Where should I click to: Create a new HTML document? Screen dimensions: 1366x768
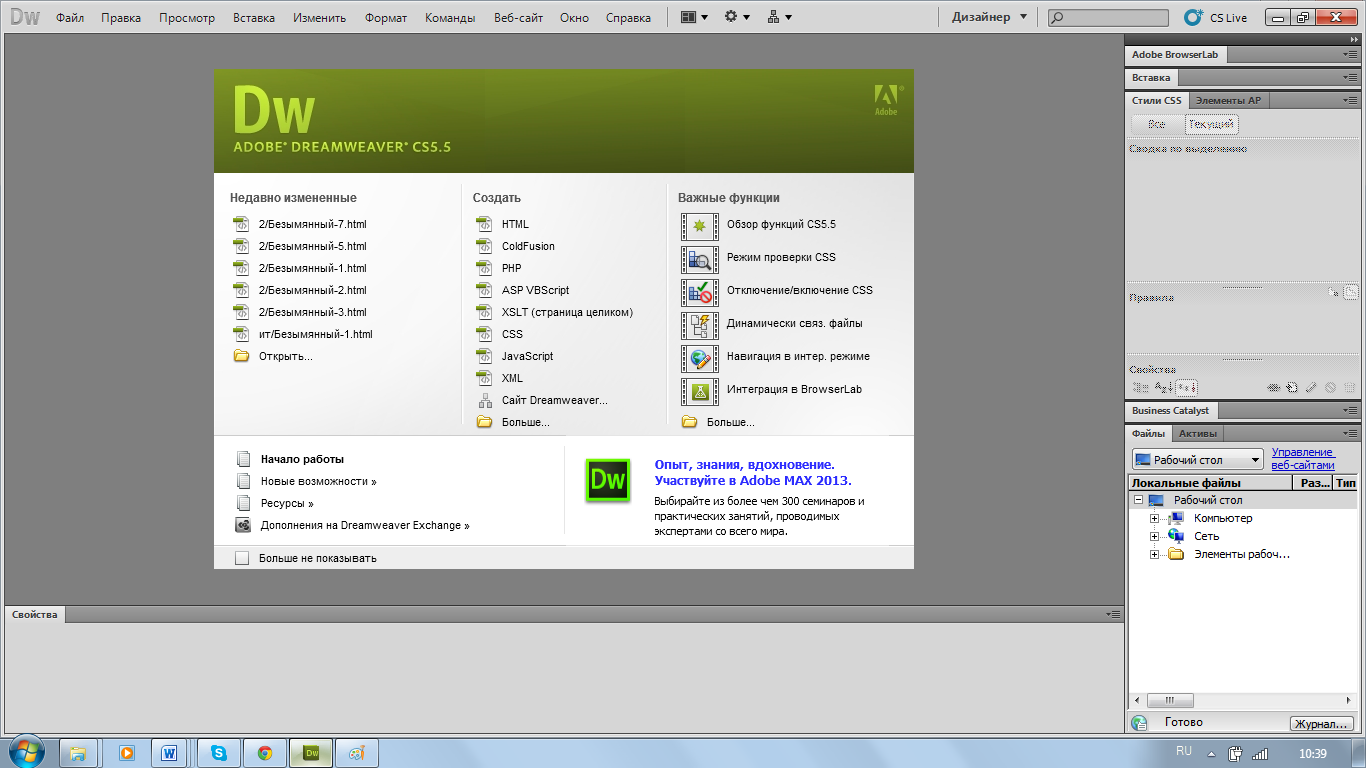515,225
